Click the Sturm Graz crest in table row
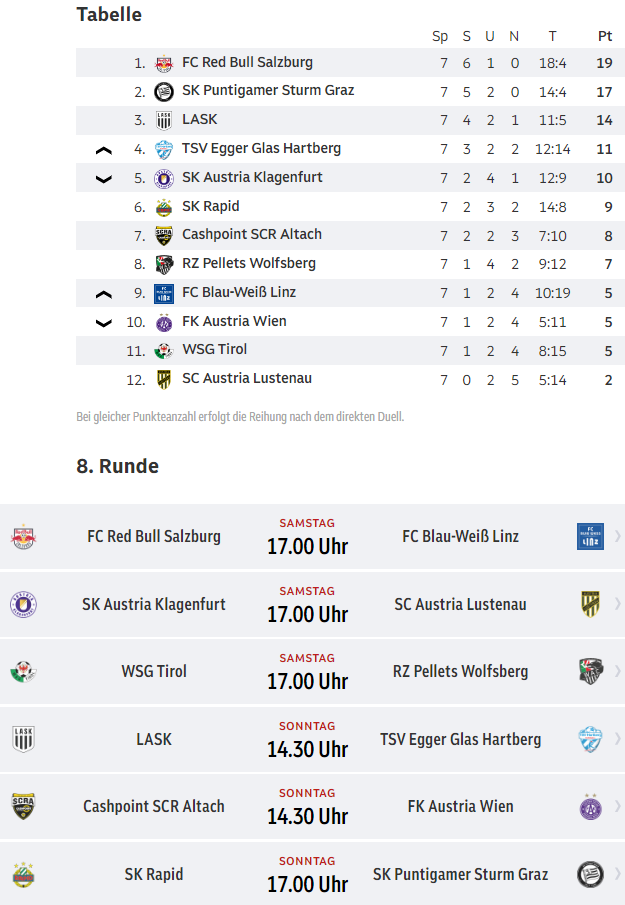The width and height of the screenshot is (625, 905). pos(164,92)
